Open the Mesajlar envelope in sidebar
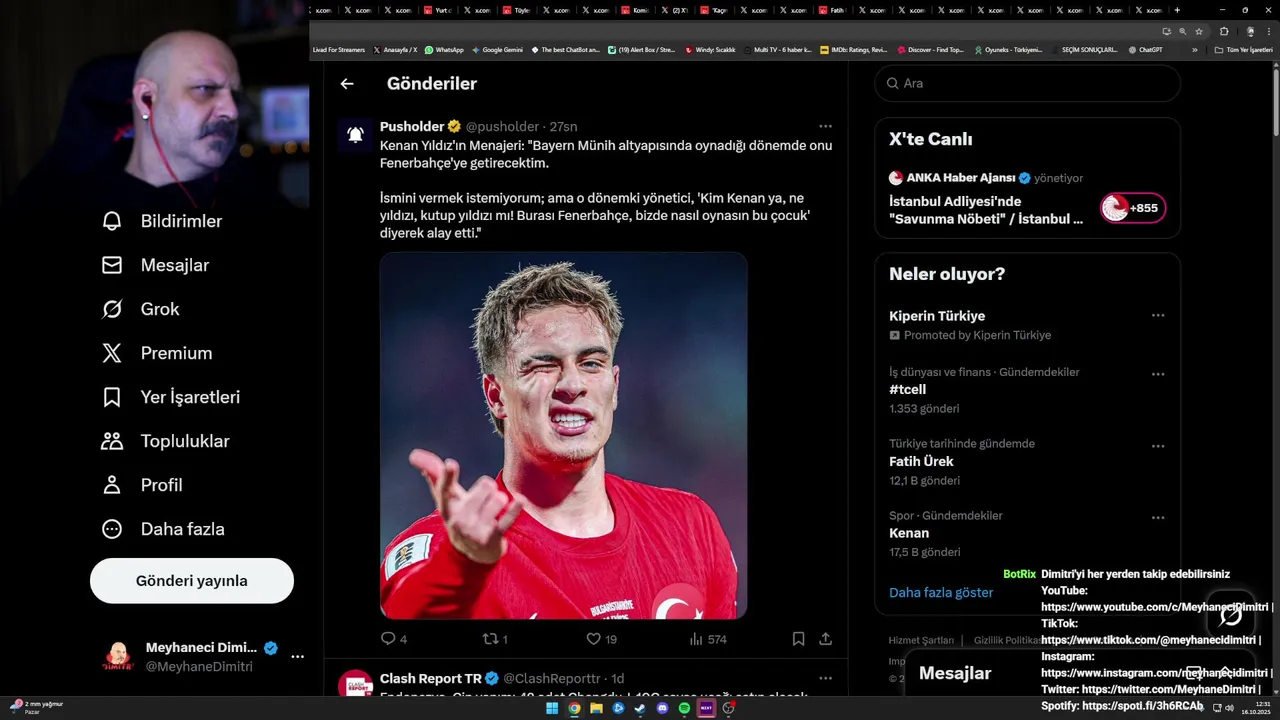Screen dimensions: 1280x720 pos(155,265)
